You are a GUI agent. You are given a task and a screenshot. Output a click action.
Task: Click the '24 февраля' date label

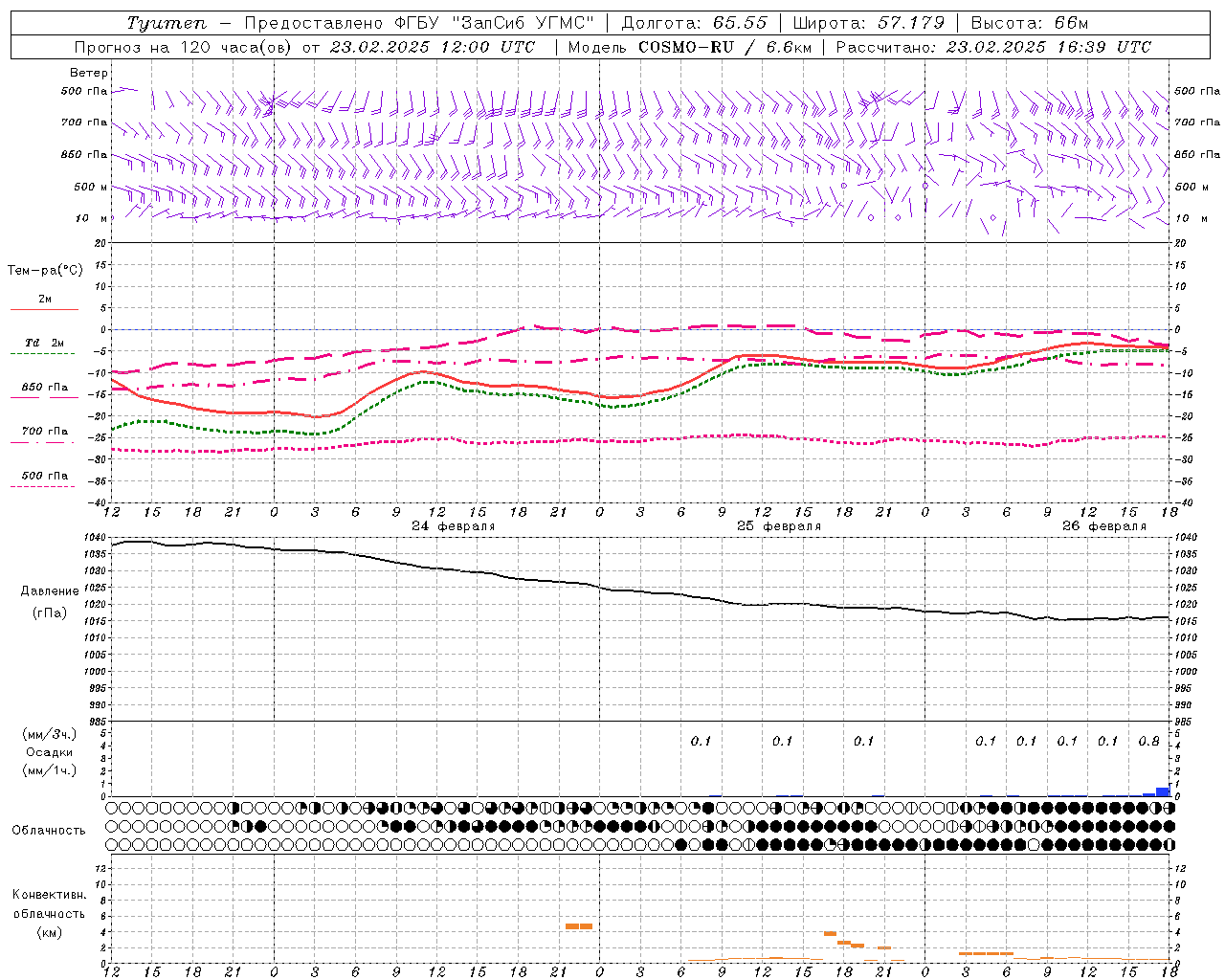(454, 526)
